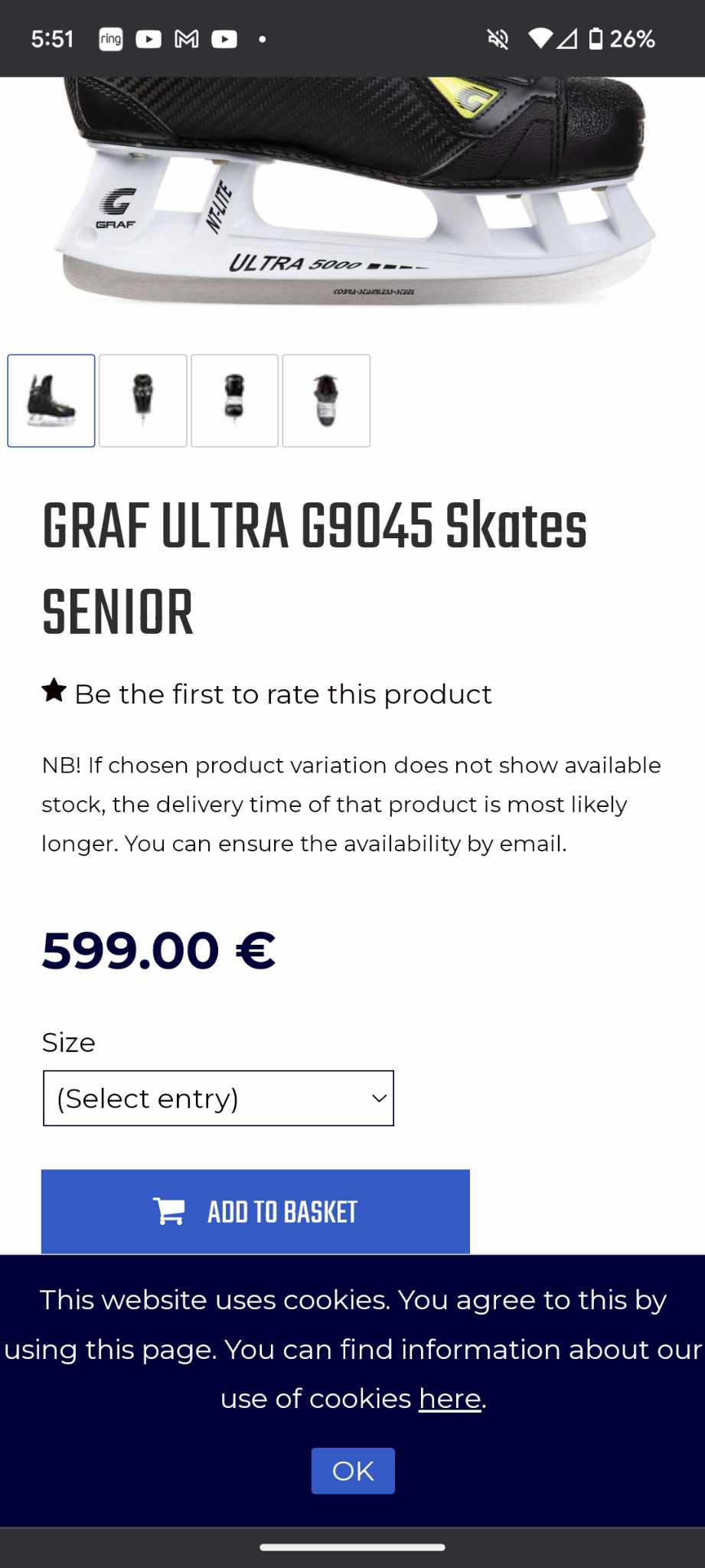Image resolution: width=705 pixels, height=1568 pixels.
Task: Open the front-view skate thumbnail
Action: coord(234,400)
